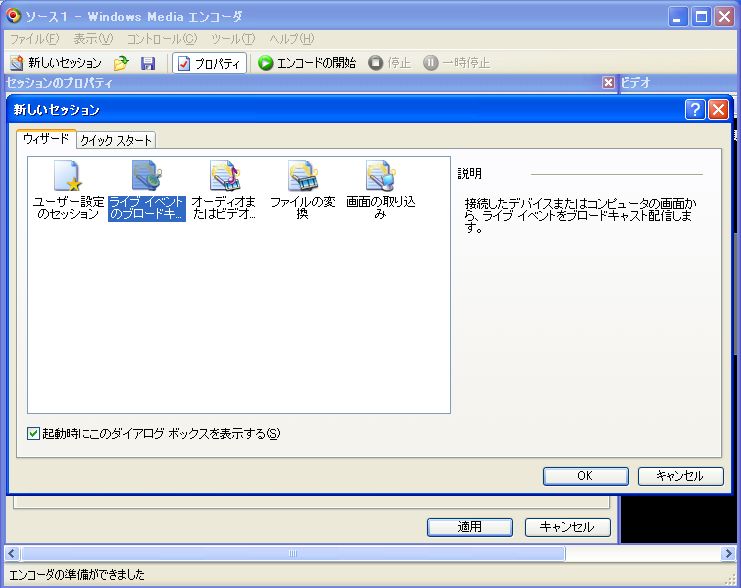Switch to the クイック スタート tab

click(116, 140)
